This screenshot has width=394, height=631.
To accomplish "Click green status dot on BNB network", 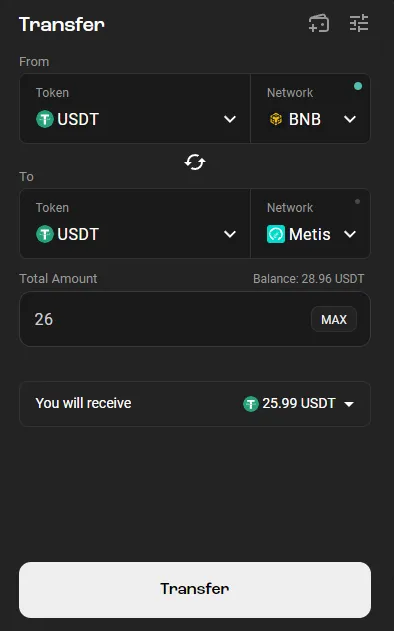I will coord(358,86).
